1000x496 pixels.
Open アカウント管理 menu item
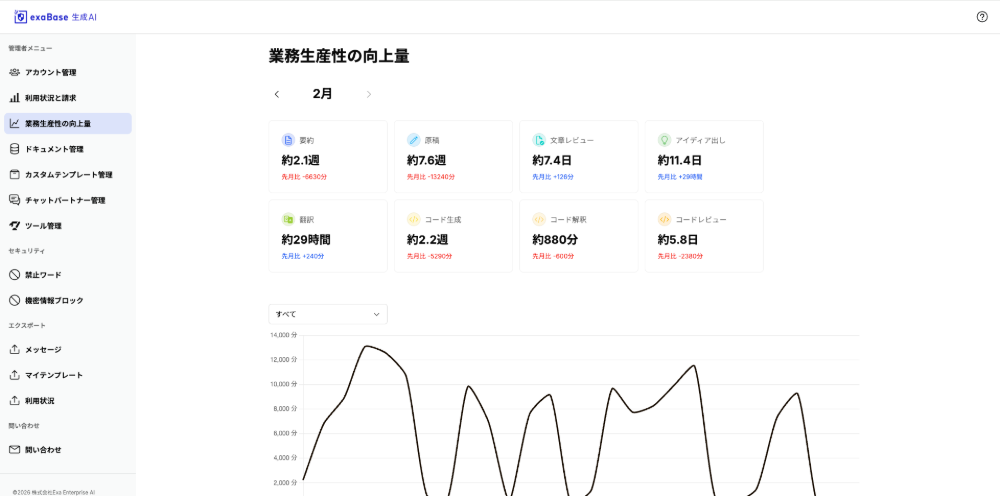68,73
